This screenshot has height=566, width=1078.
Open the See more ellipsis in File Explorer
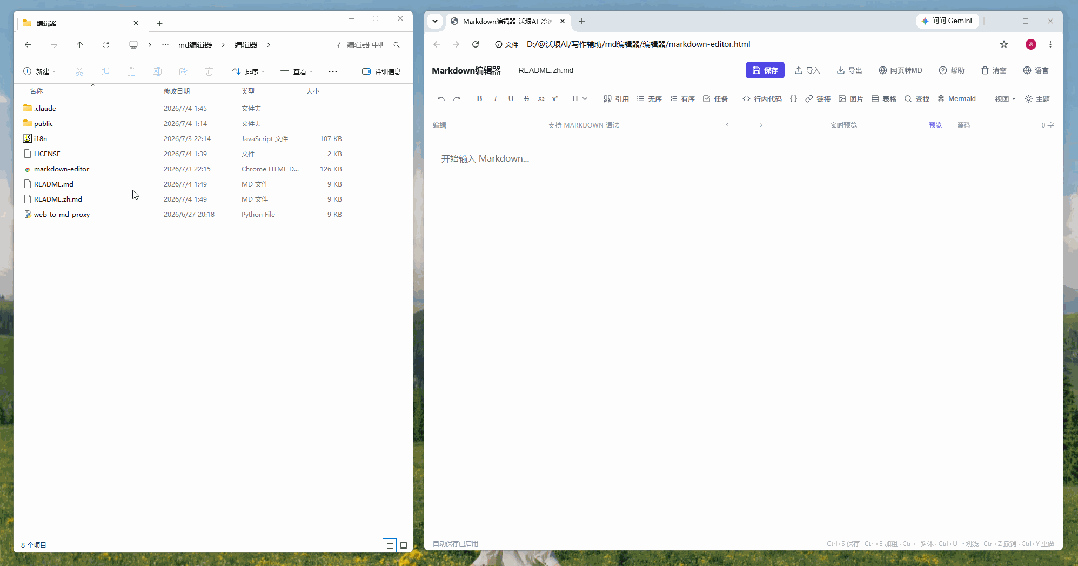tap(333, 72)
